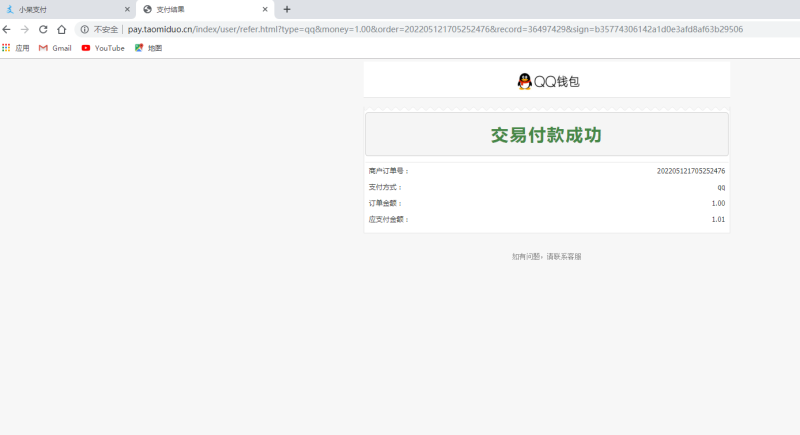Click the QQ钱包 header text
The image size is (800, 435).
click(x=557, y=82)
